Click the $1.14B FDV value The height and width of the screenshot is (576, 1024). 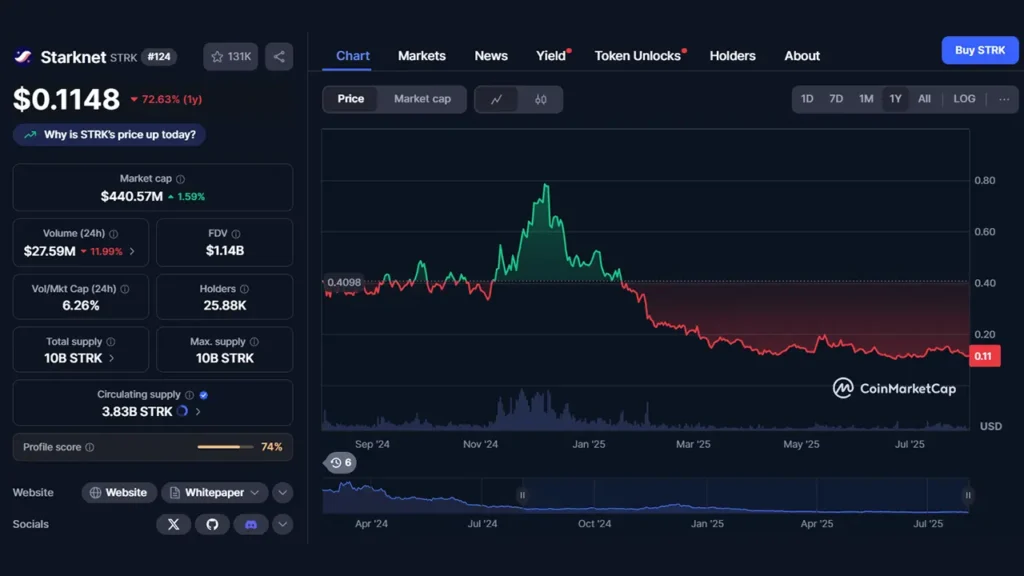coord(225,251)
